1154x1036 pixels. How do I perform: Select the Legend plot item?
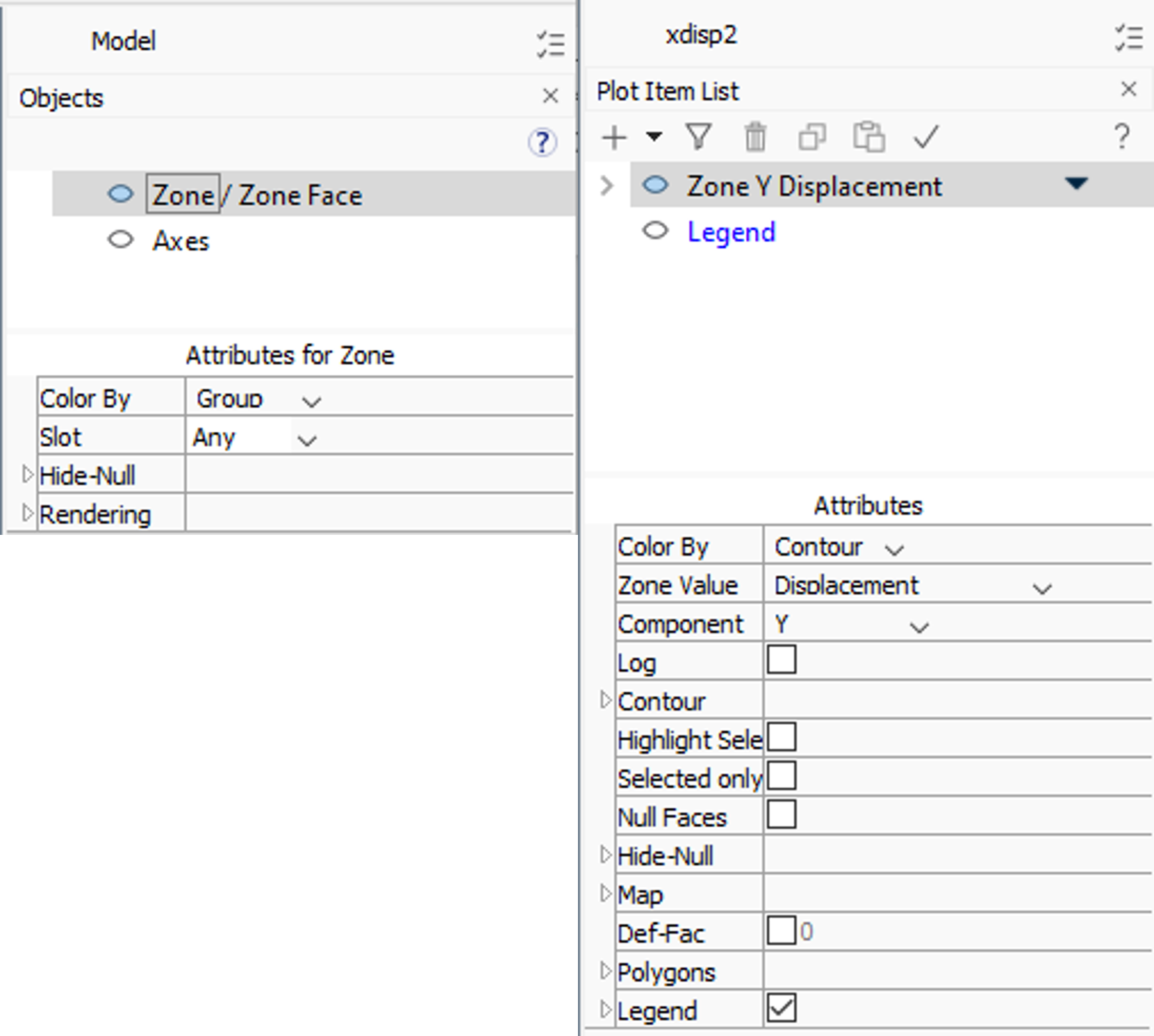[x=731, y=232]
